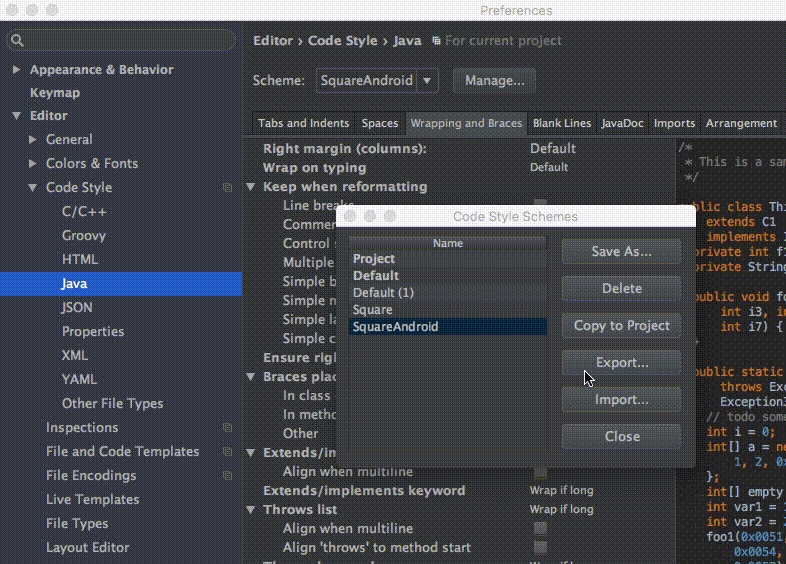Click the project-level icon next to Code Style
This screenshot has width=786, height=564.
click(227, 187)
